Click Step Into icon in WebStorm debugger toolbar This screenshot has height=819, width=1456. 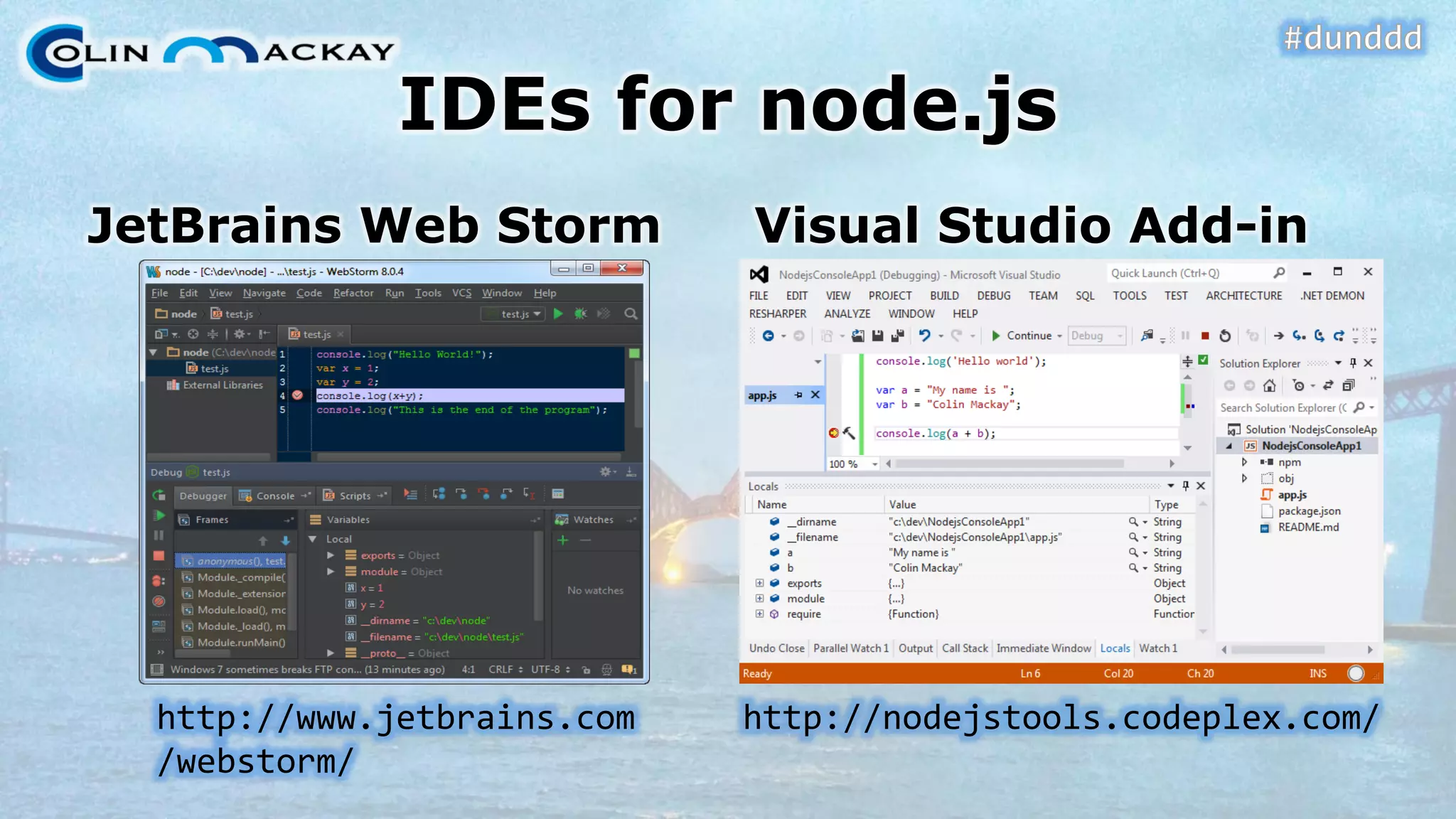click(x=461, y=494)
